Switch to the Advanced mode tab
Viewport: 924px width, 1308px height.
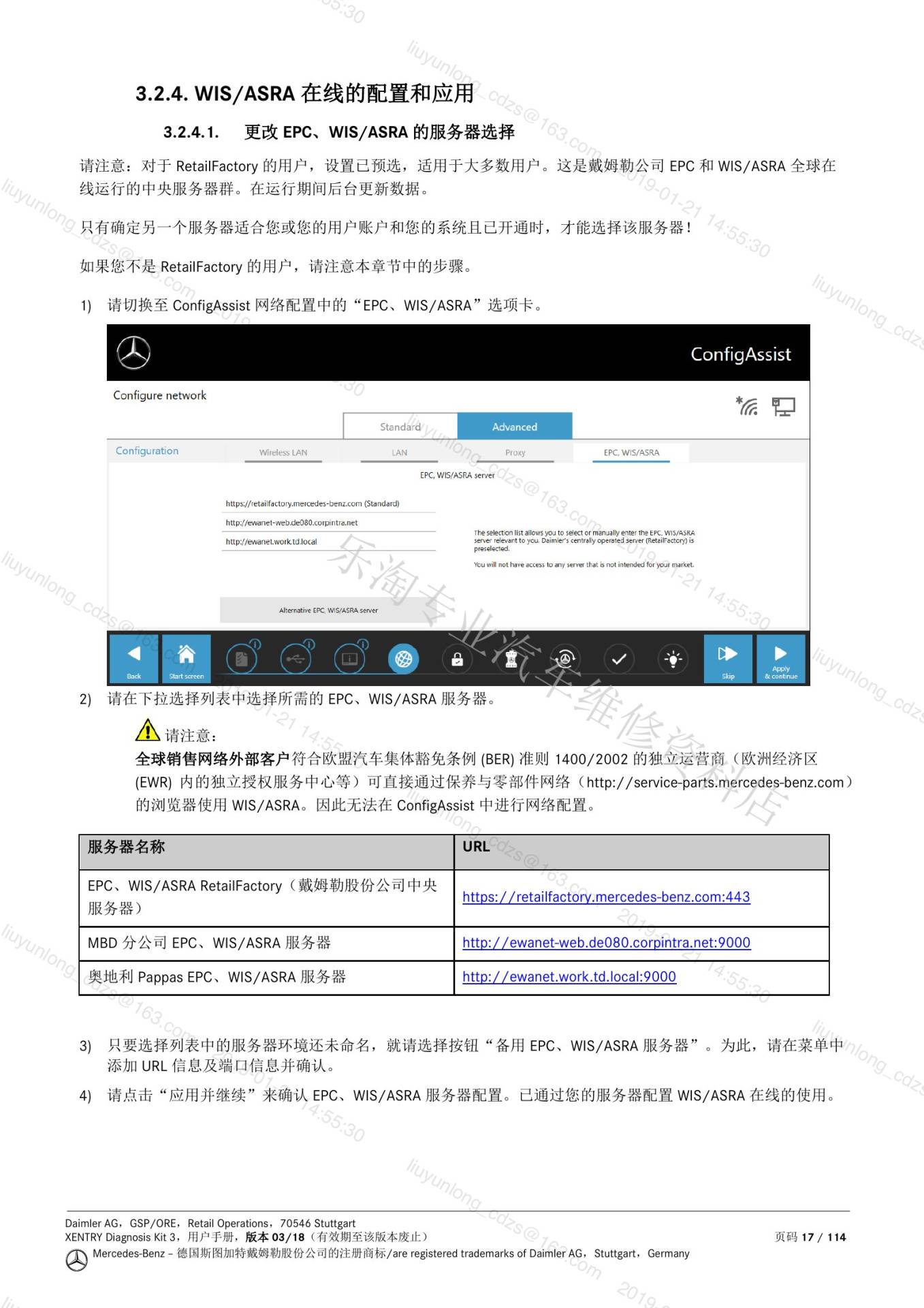pos(515,426)
